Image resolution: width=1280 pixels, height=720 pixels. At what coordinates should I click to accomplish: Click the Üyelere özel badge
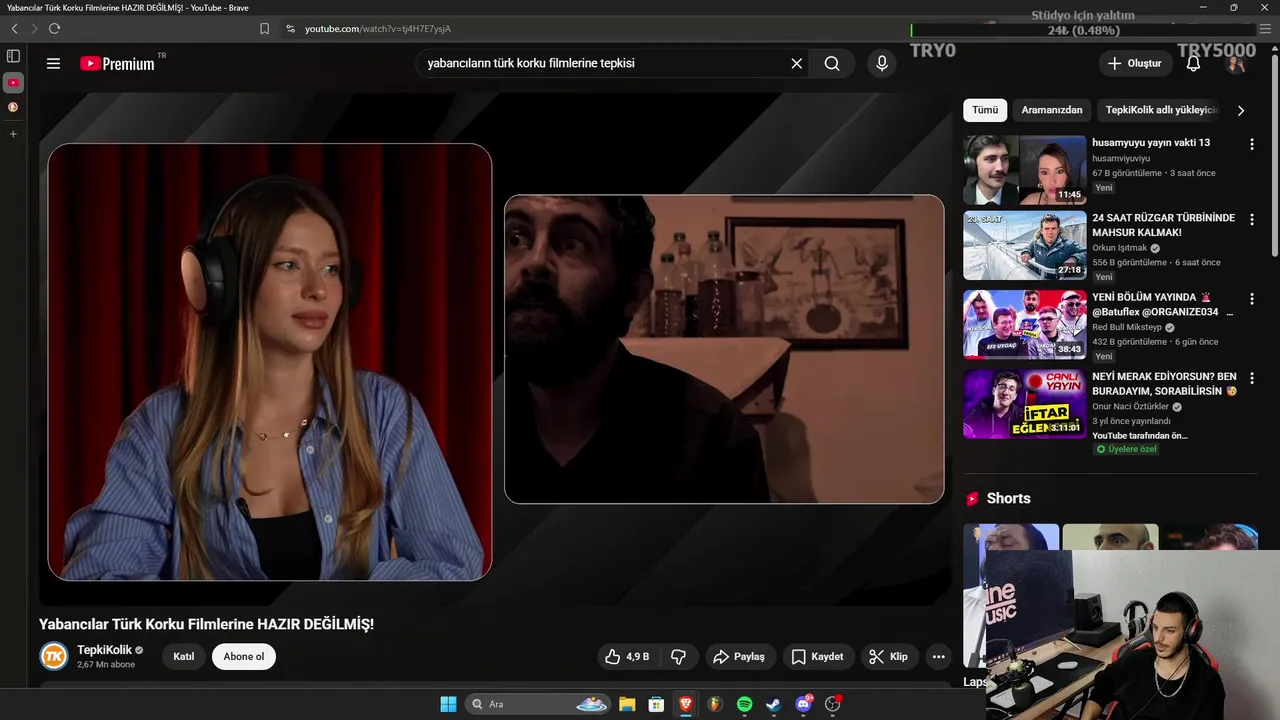[1126, 449]
